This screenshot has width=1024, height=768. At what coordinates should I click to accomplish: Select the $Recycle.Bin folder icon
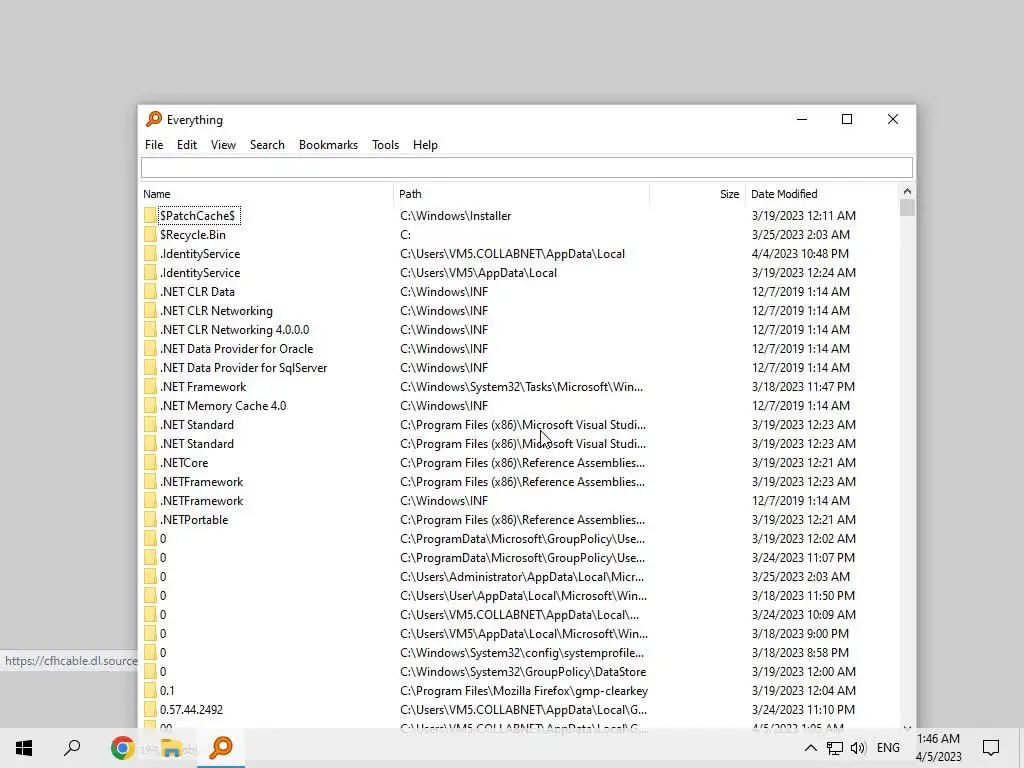[x=150, y=234]
